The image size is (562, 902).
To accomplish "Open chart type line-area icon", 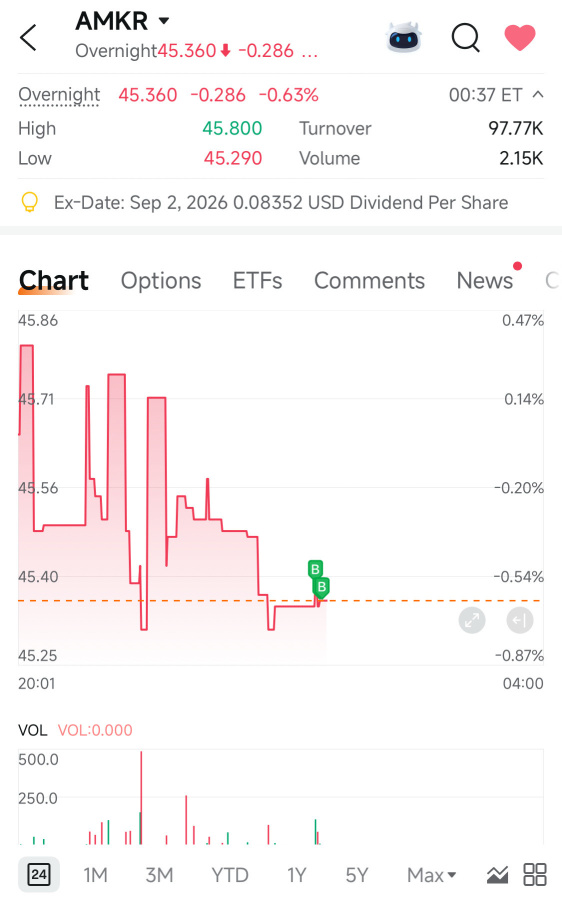I will pyautogui.click(x=497, y=875).
